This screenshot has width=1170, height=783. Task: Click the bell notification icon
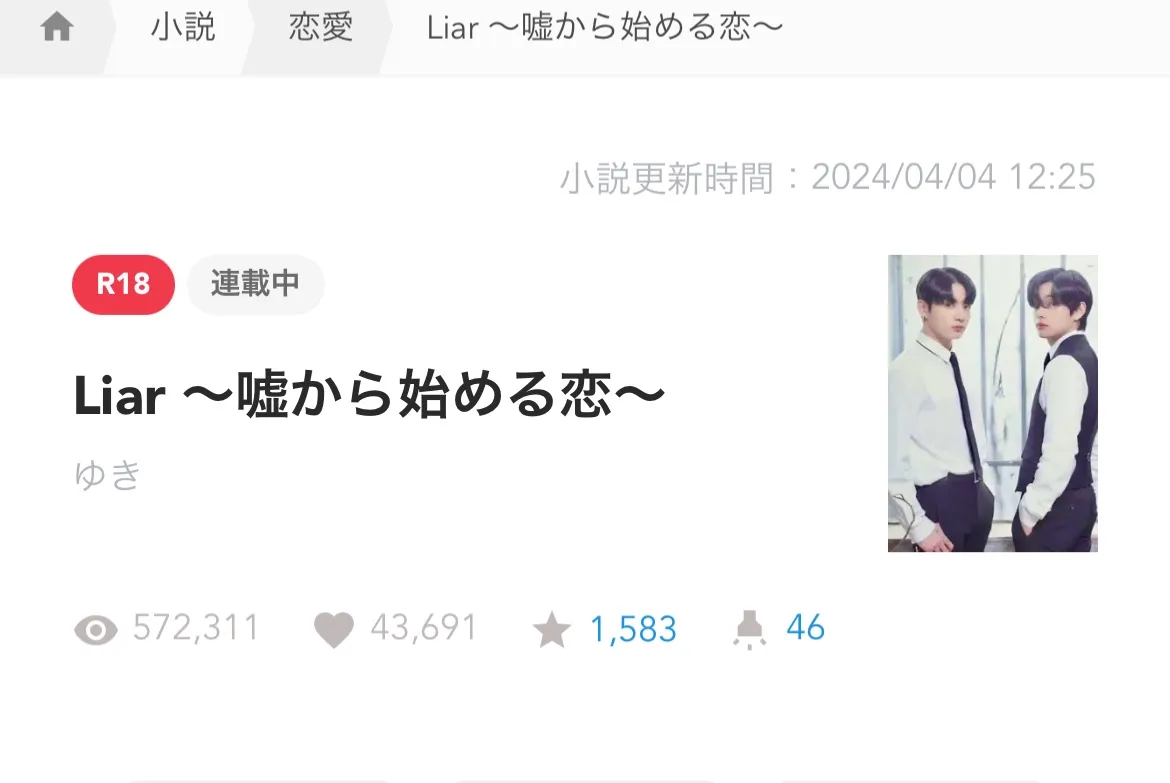click(749, 629)
